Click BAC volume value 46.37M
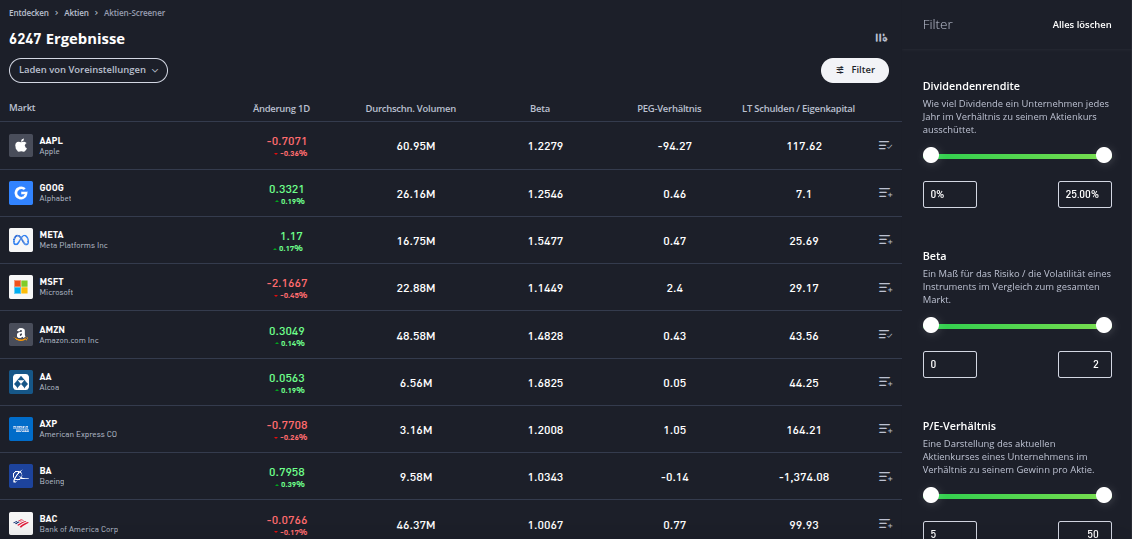This screenshot has height=539, width=1132. [x=416, y=525]
